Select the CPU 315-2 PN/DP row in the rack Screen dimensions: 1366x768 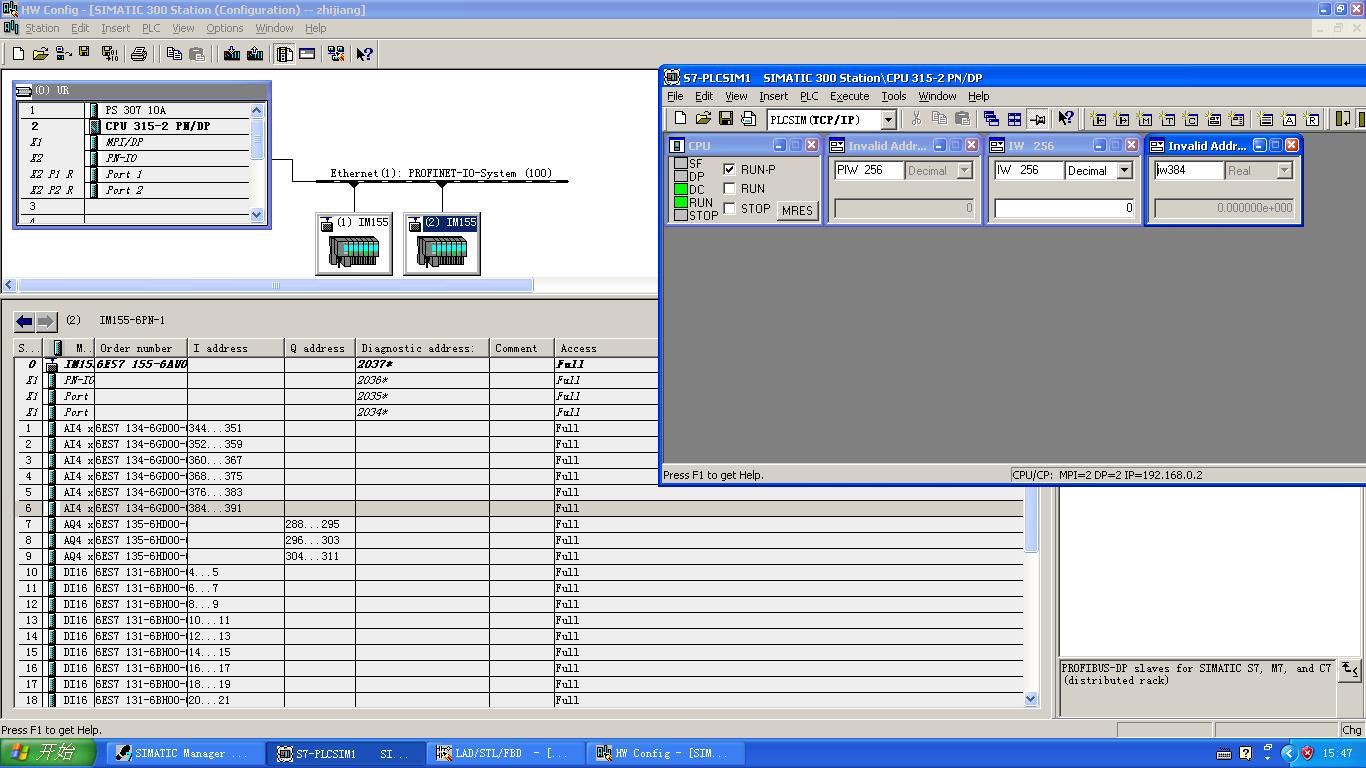click(x=136, y=126)
